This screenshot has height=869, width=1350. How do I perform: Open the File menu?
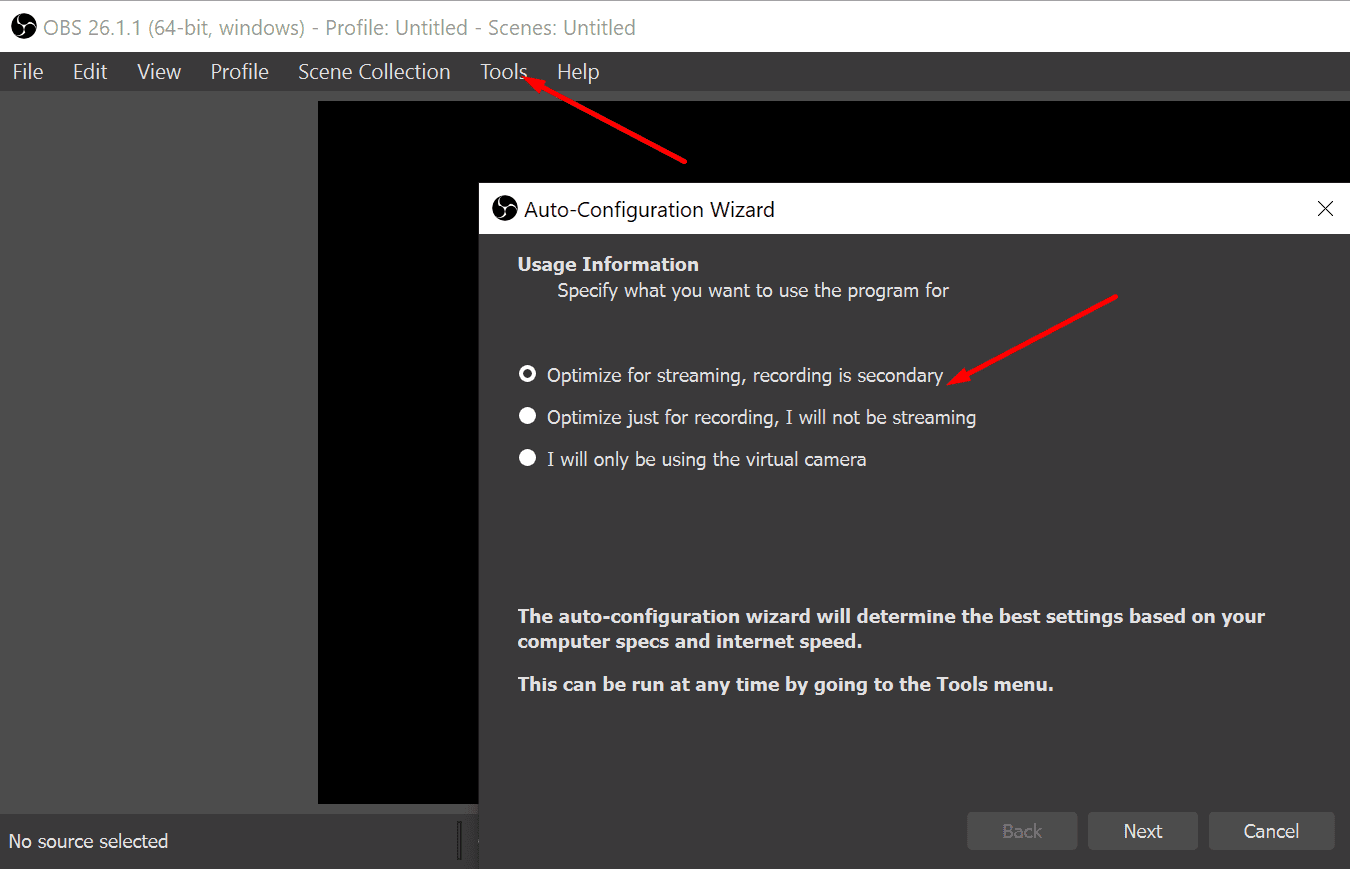click(28, 72)
